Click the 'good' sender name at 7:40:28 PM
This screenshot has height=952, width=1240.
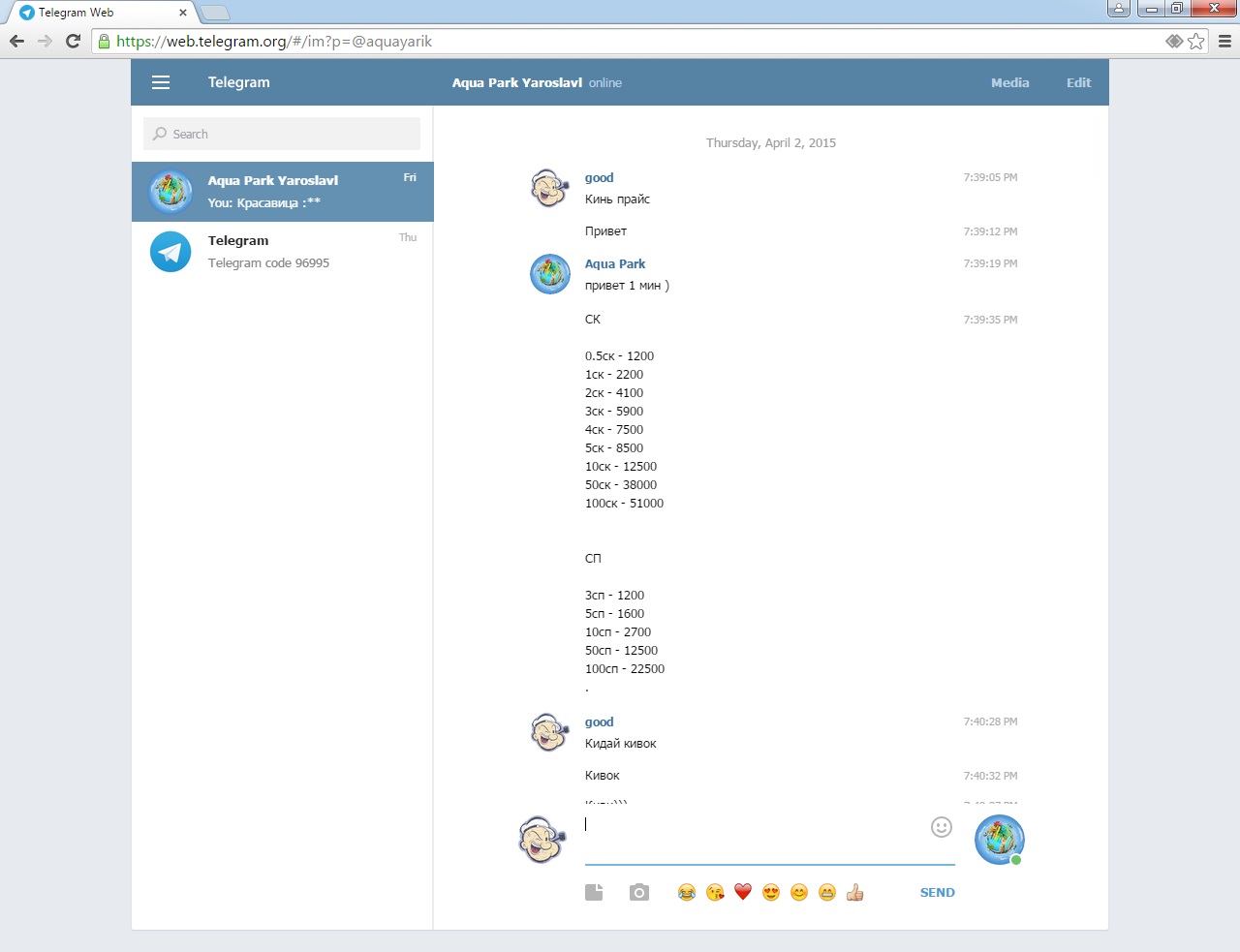(599, 722)
